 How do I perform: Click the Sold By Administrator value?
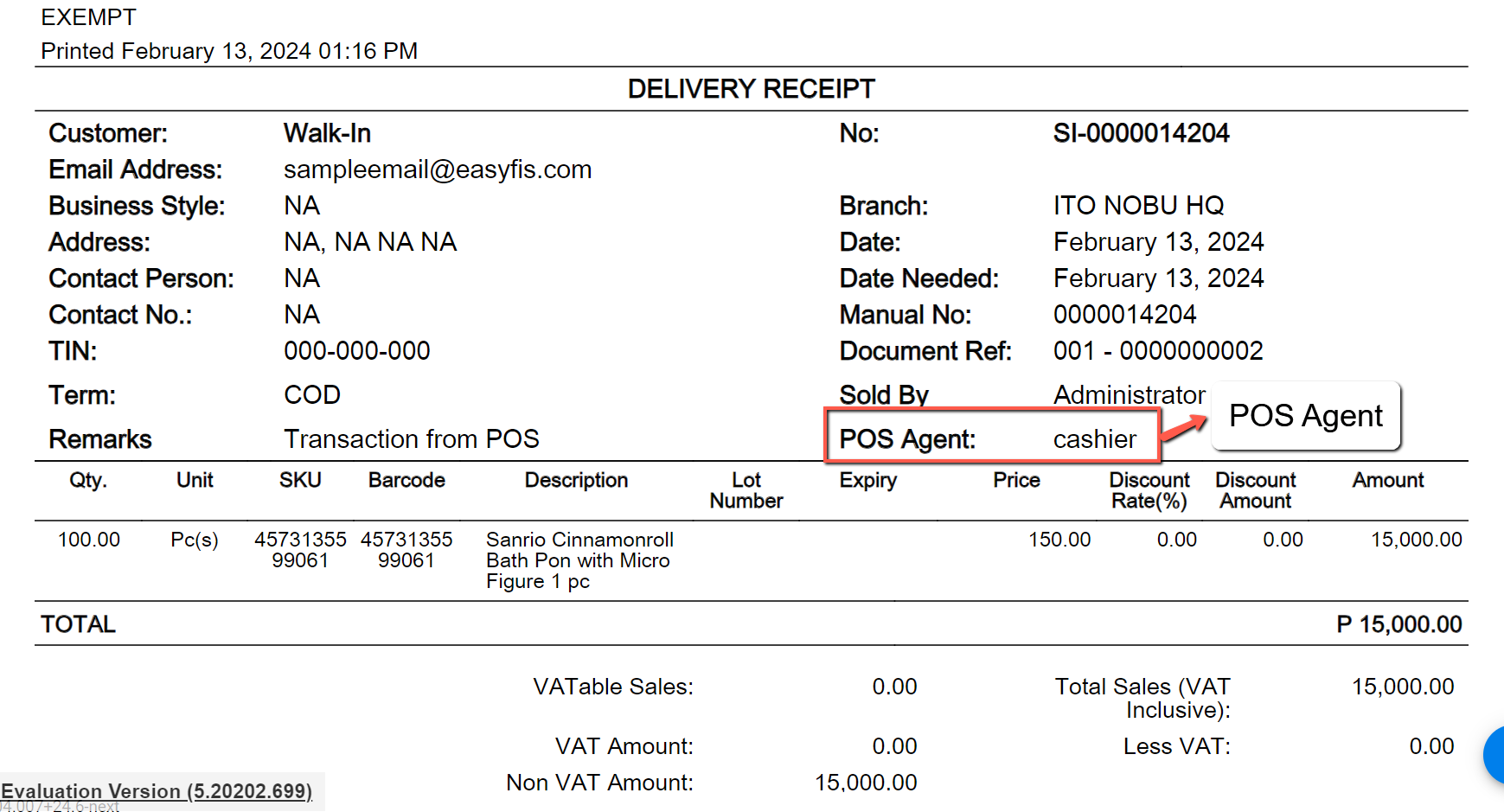1129,395
